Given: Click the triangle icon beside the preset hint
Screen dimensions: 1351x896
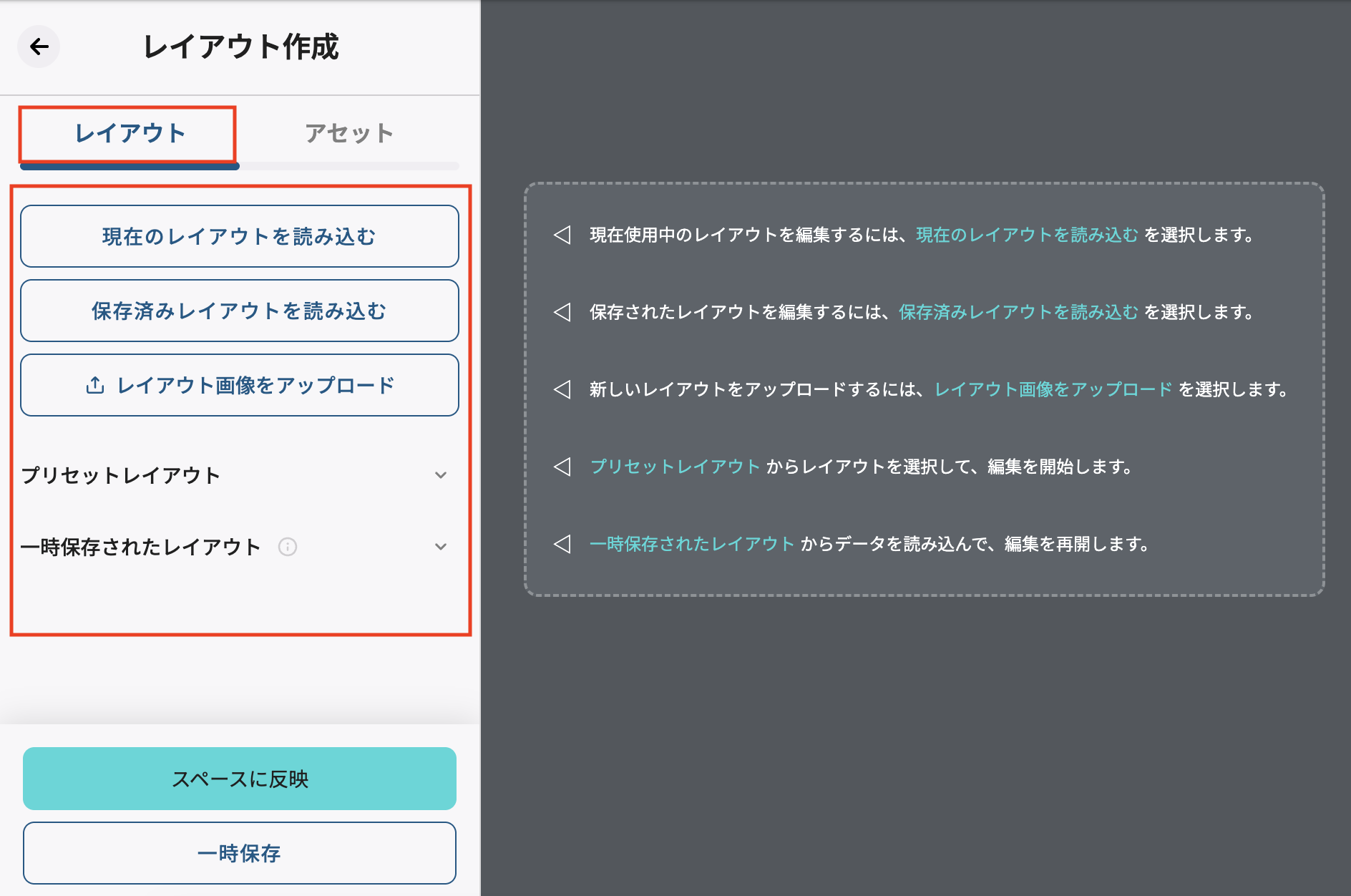Looking at the screenshot, I should [x=562, y=467].
